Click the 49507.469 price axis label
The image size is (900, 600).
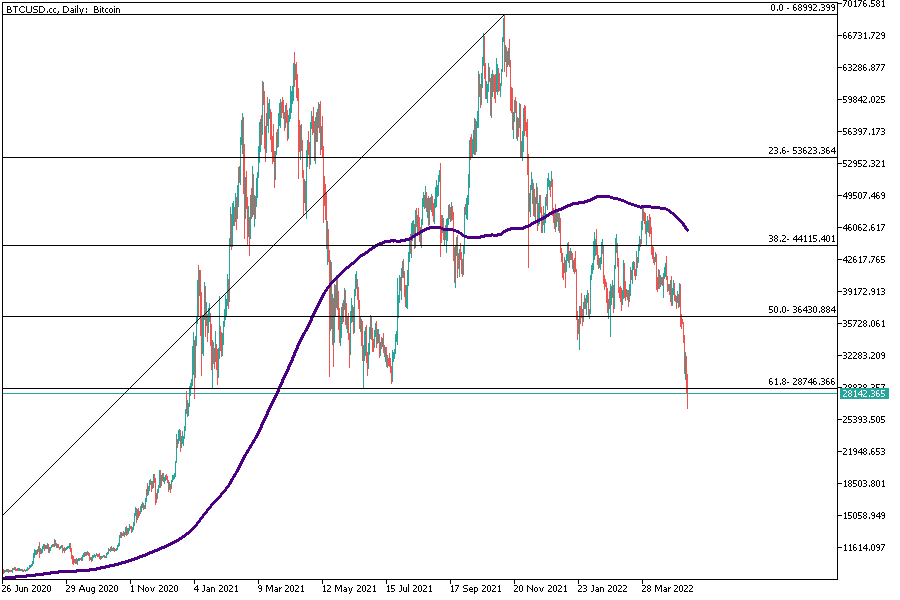[865, 196]
